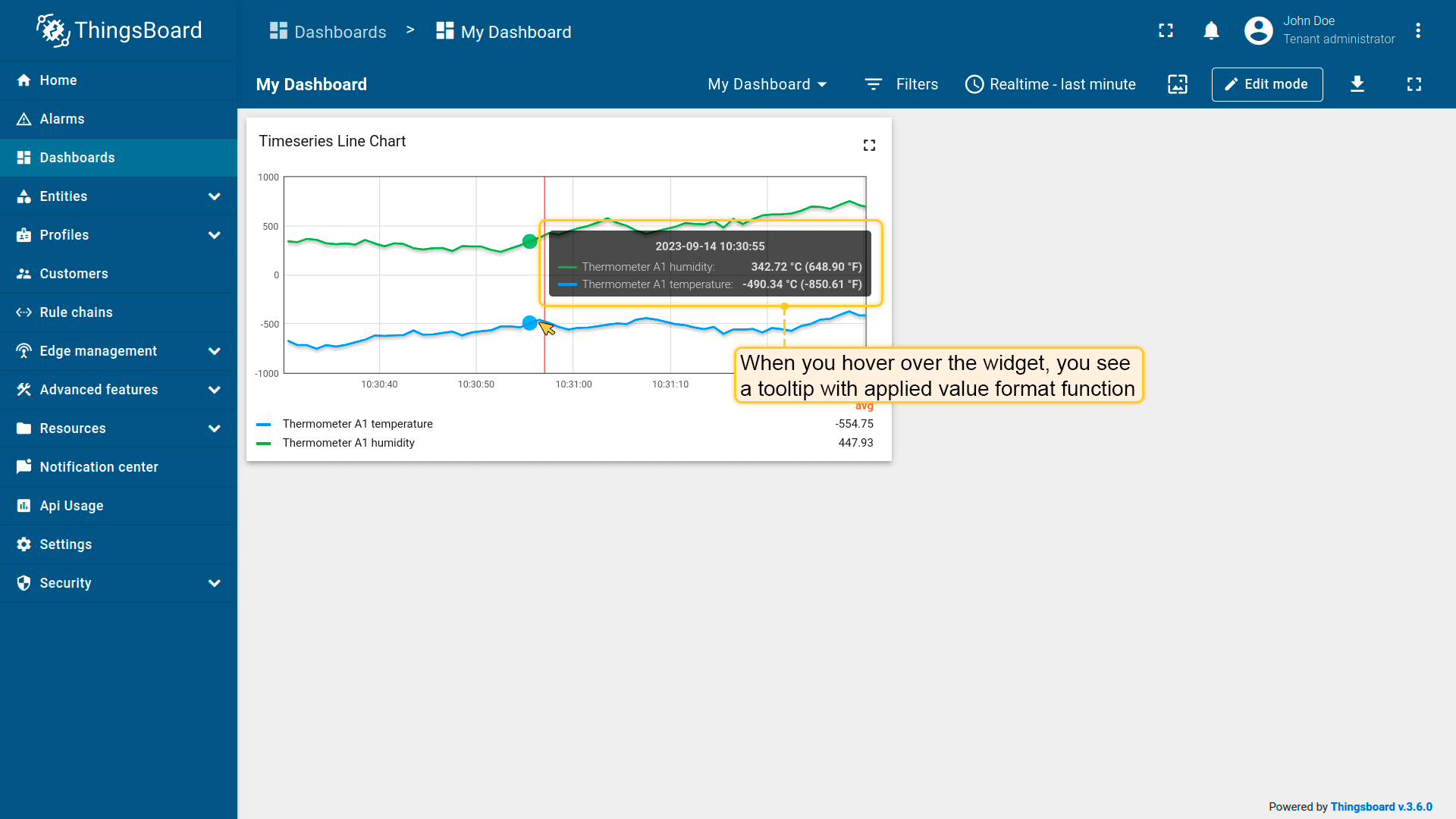Click the Edit mode button
Screen dimensions: 1456x819
pos(1266,84)
